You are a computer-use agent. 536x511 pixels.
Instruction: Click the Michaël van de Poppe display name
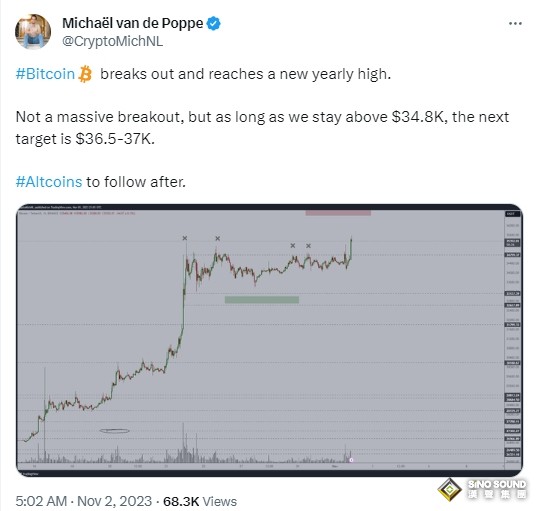(x=133, y=23)
